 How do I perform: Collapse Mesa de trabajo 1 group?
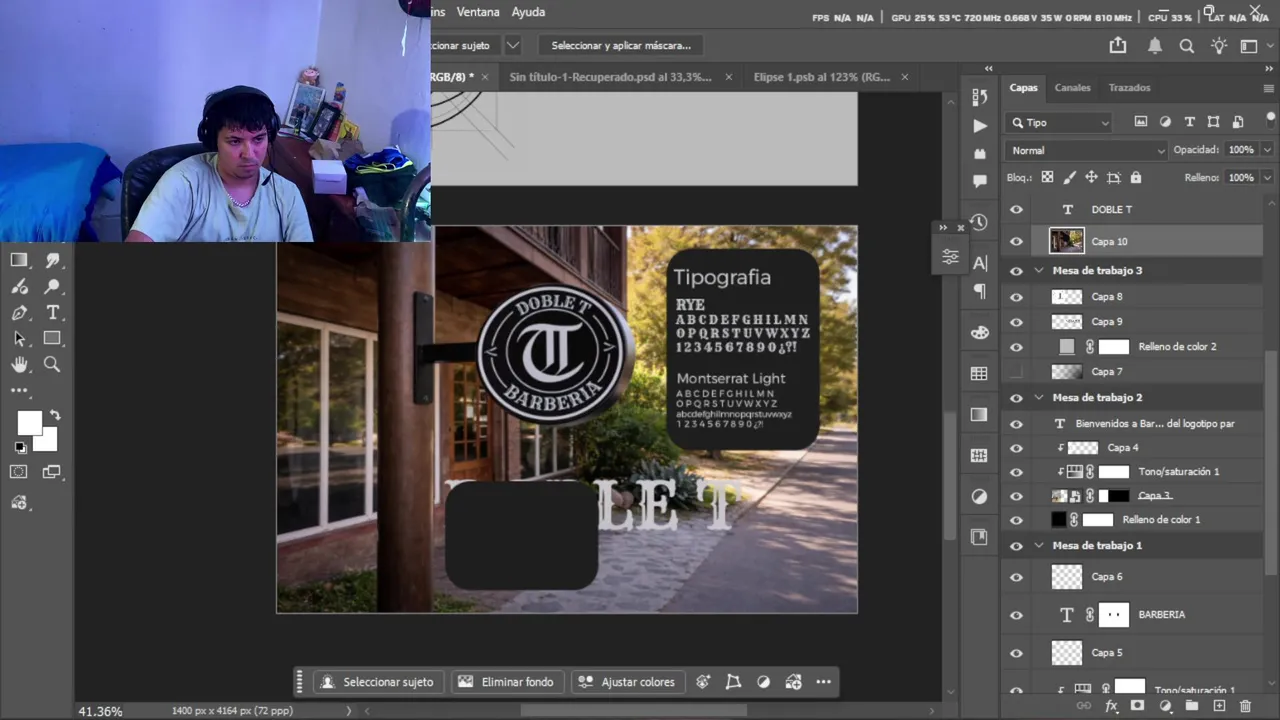click(x=1039, y=546)
